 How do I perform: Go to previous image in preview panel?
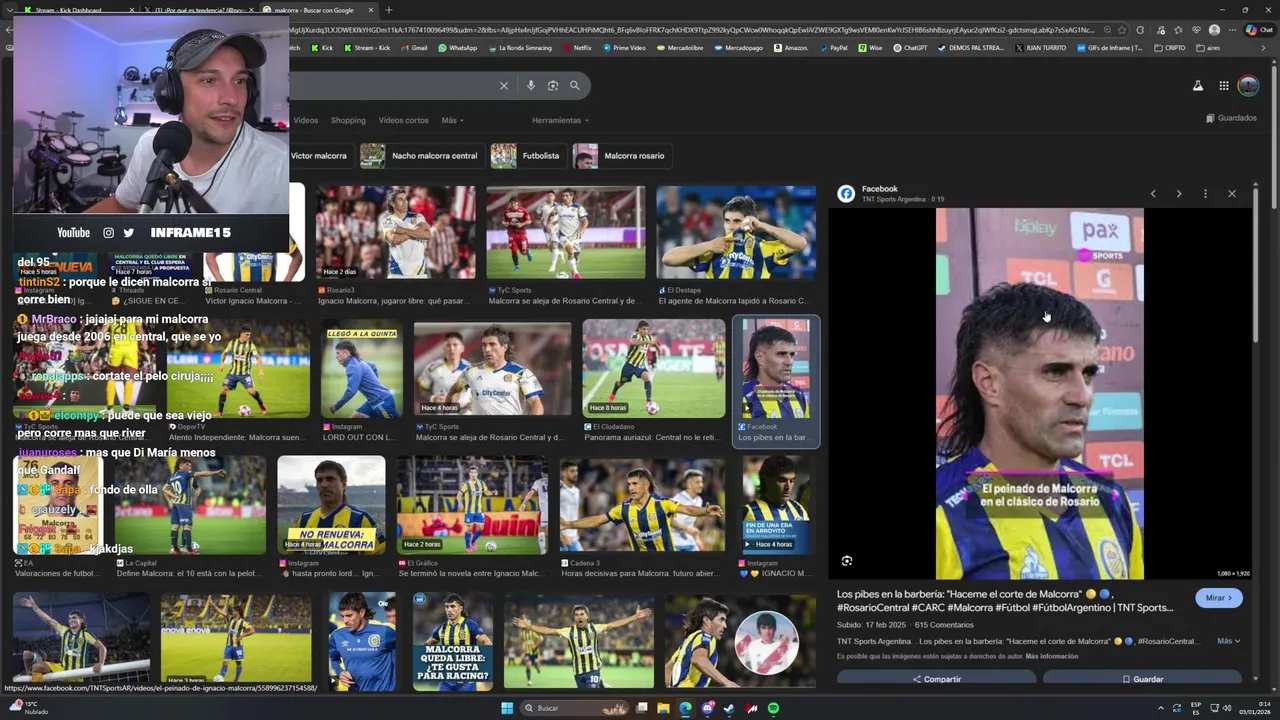(x=1153, y=194)
